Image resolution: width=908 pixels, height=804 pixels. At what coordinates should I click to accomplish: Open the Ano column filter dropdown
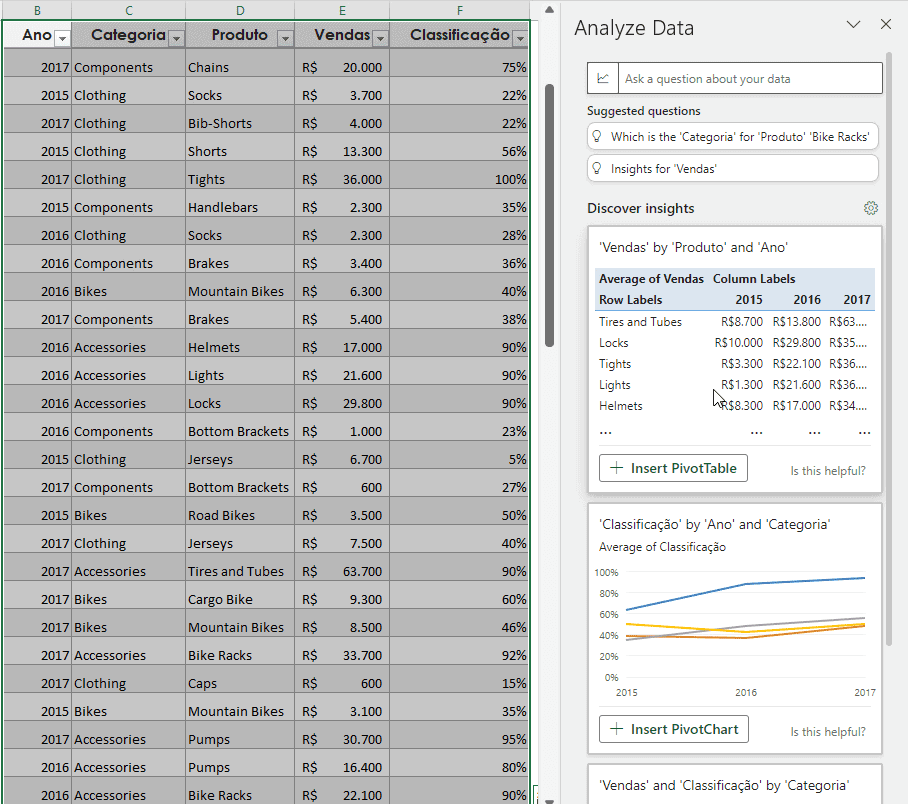62,38
